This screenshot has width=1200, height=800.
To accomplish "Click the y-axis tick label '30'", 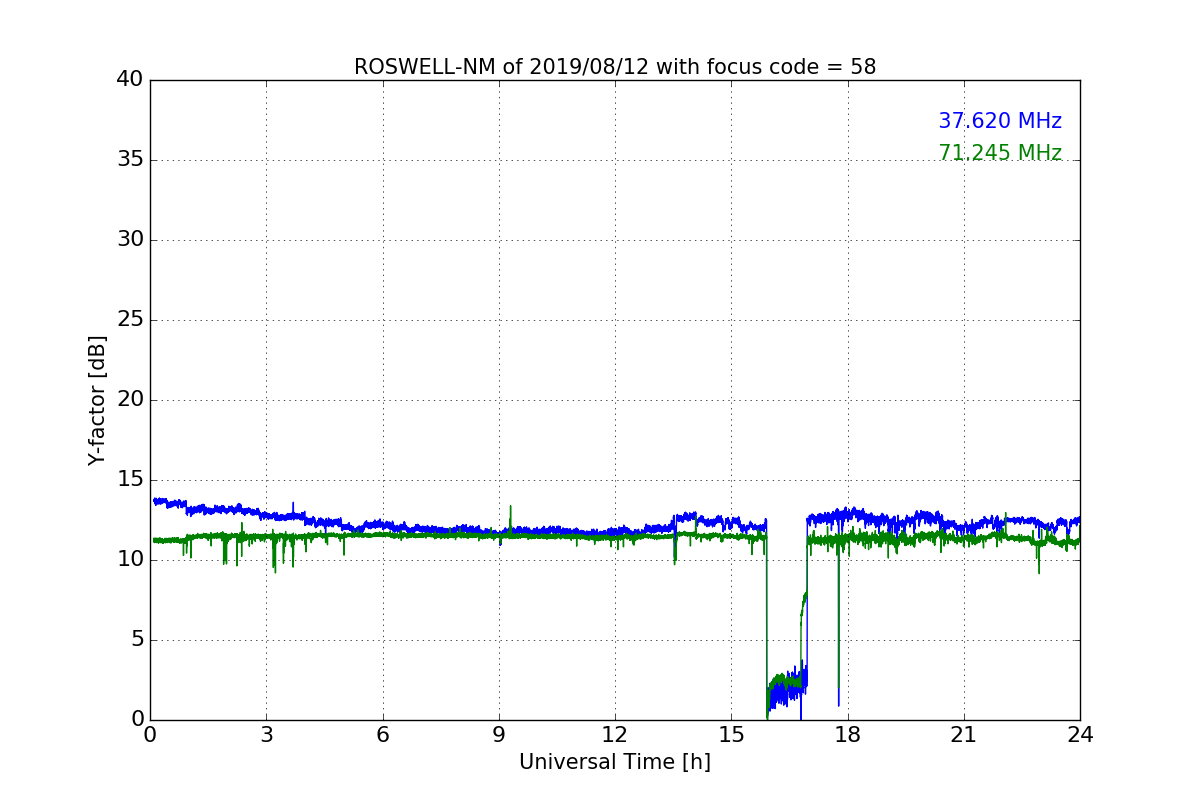I will 130,240.
